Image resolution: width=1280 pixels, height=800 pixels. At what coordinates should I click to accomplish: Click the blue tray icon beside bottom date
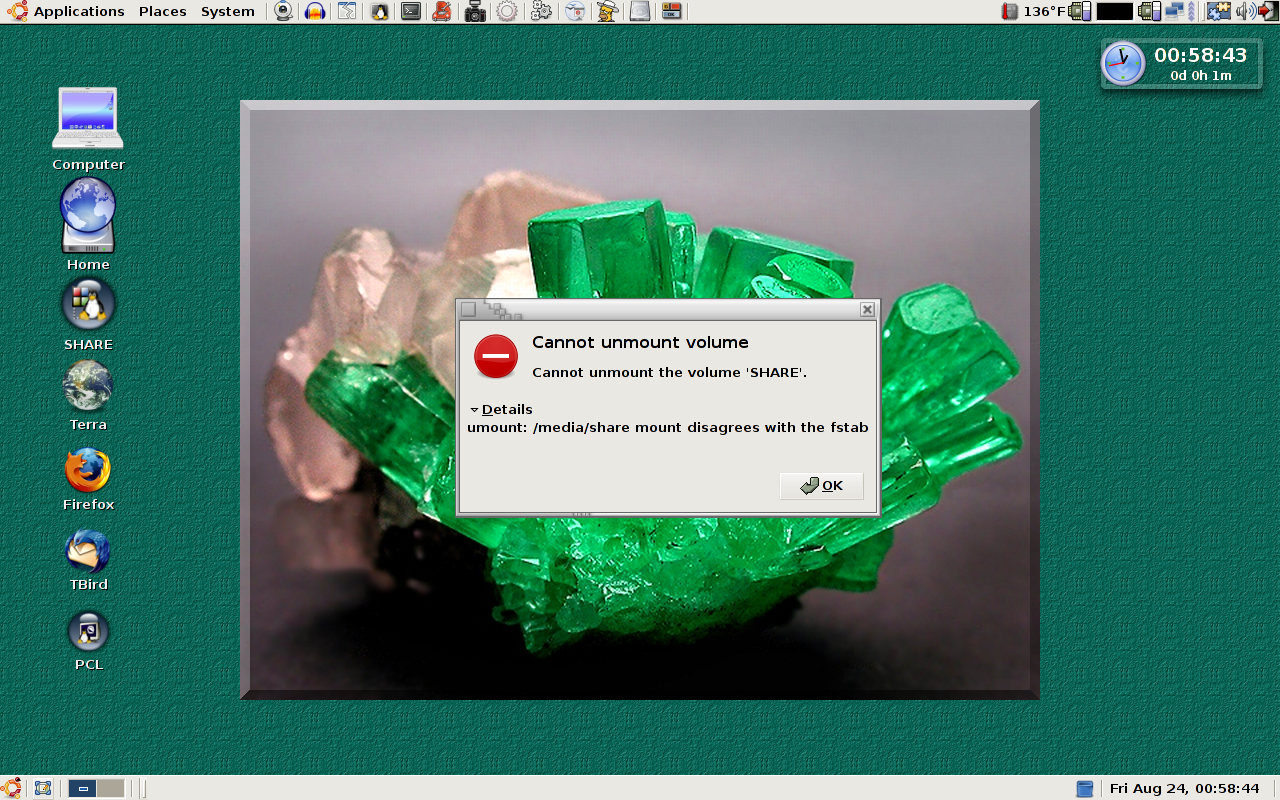point(1085,789)
